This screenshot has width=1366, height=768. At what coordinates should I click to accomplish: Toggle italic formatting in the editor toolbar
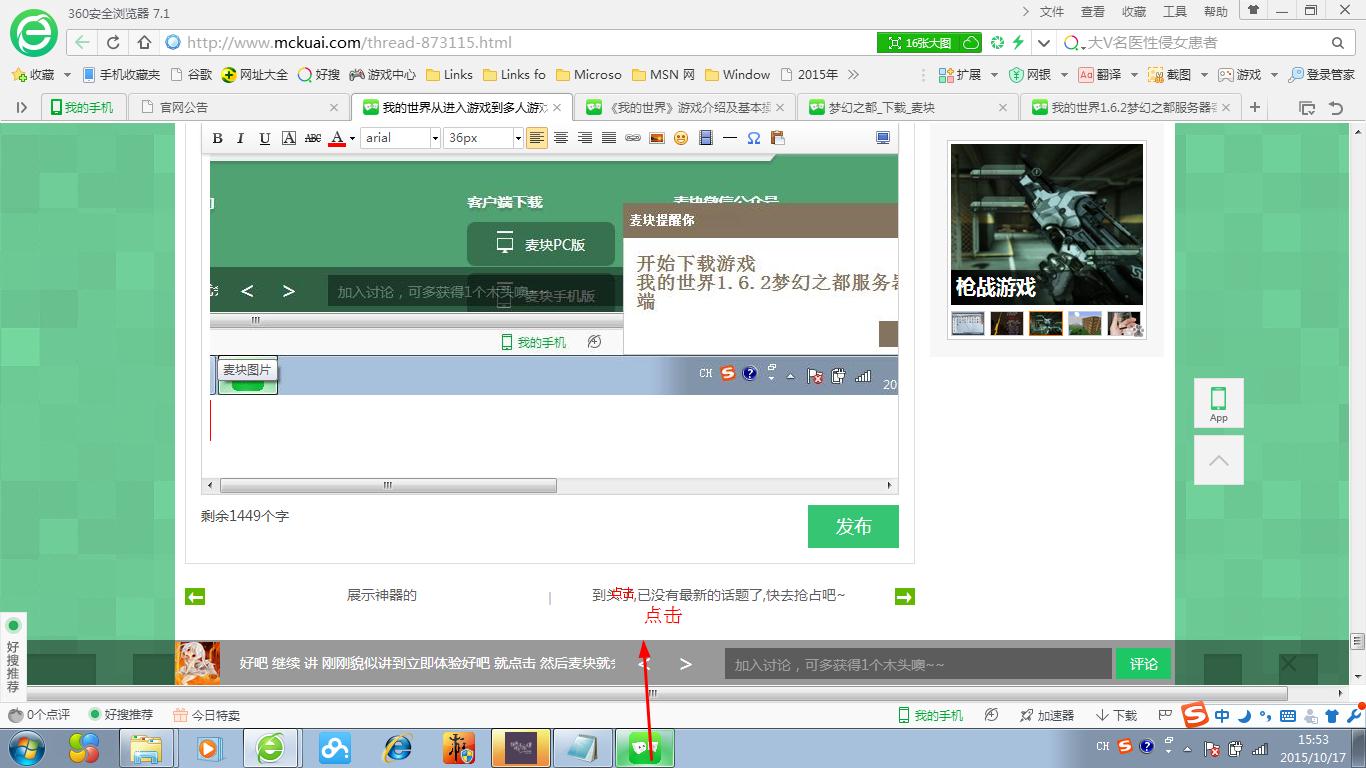(x=241, y=138)
